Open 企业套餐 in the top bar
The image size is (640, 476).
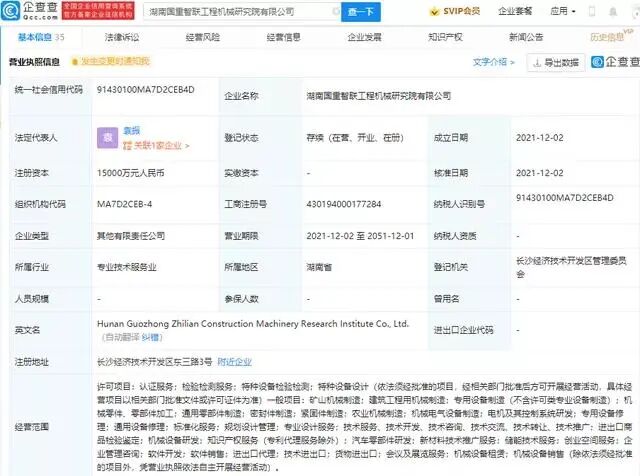pyautogui.click(x=515, y=11)
